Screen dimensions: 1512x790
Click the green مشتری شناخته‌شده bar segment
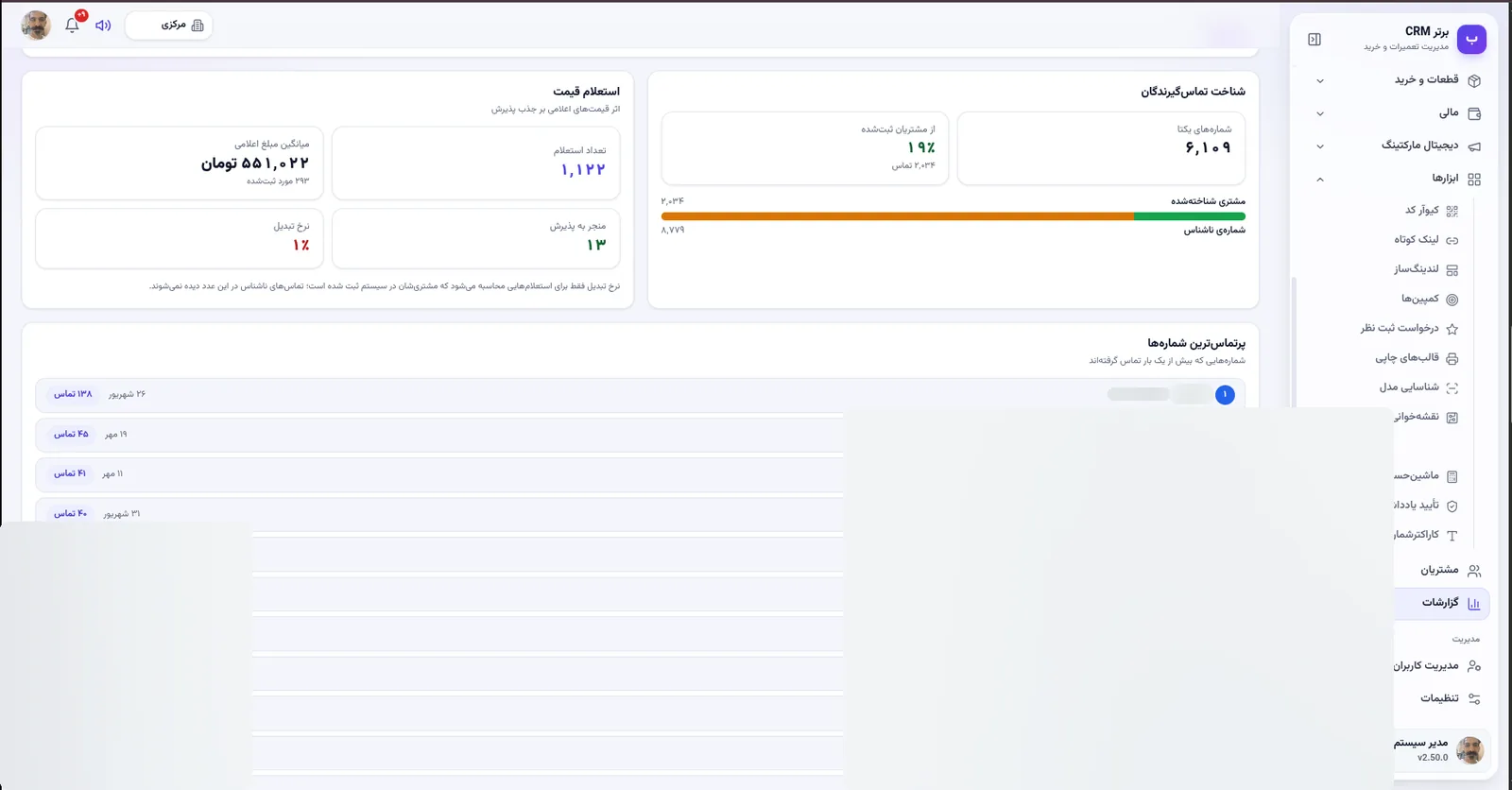coord(1190,216)
